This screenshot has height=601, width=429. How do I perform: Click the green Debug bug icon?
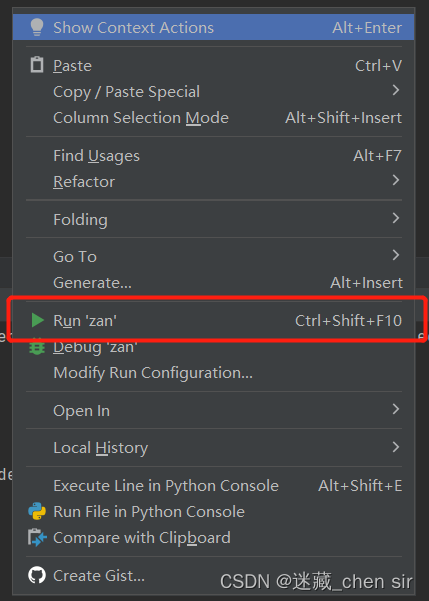pos(37,346)
